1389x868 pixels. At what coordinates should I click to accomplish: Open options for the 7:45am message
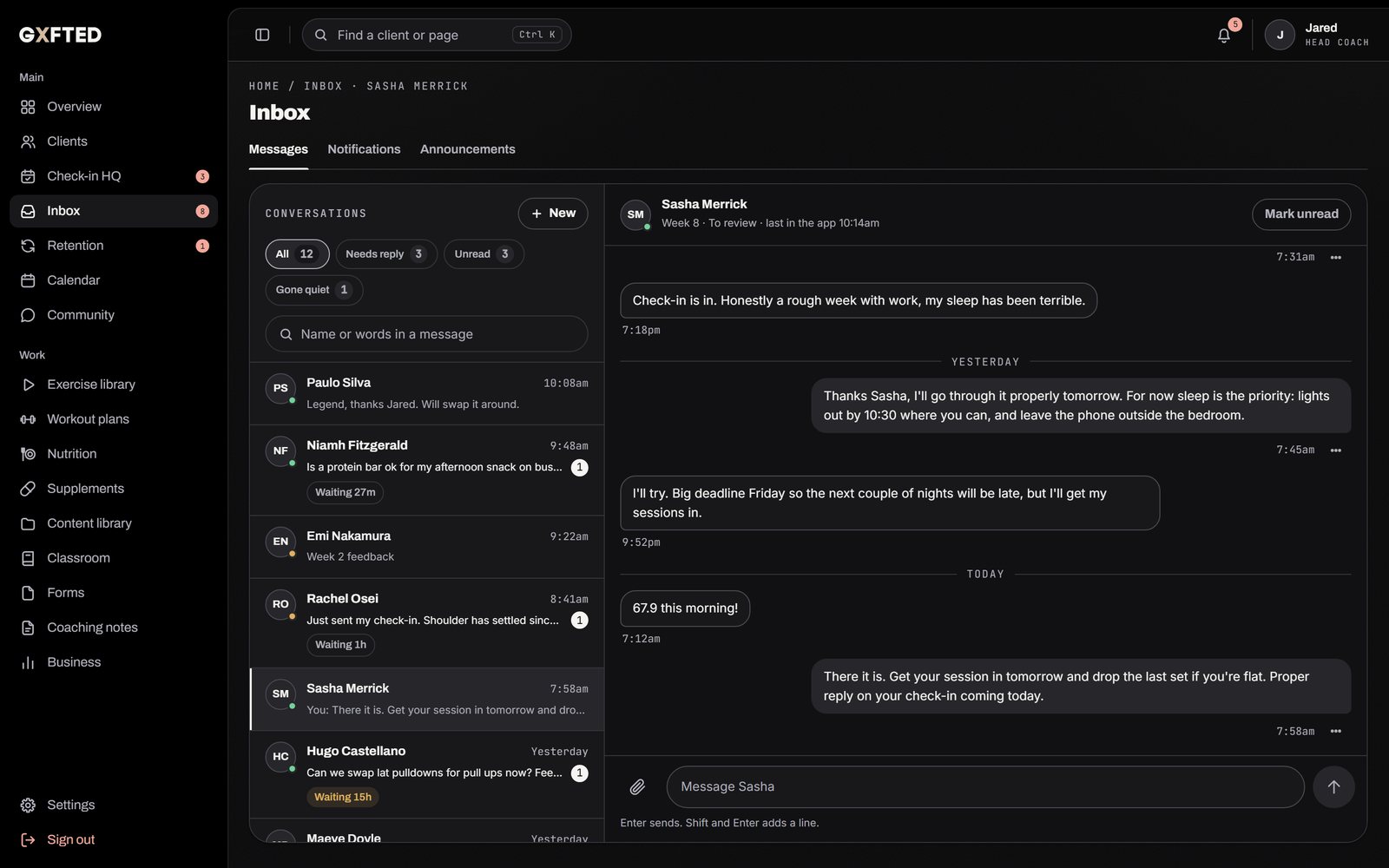point(1336,450)
